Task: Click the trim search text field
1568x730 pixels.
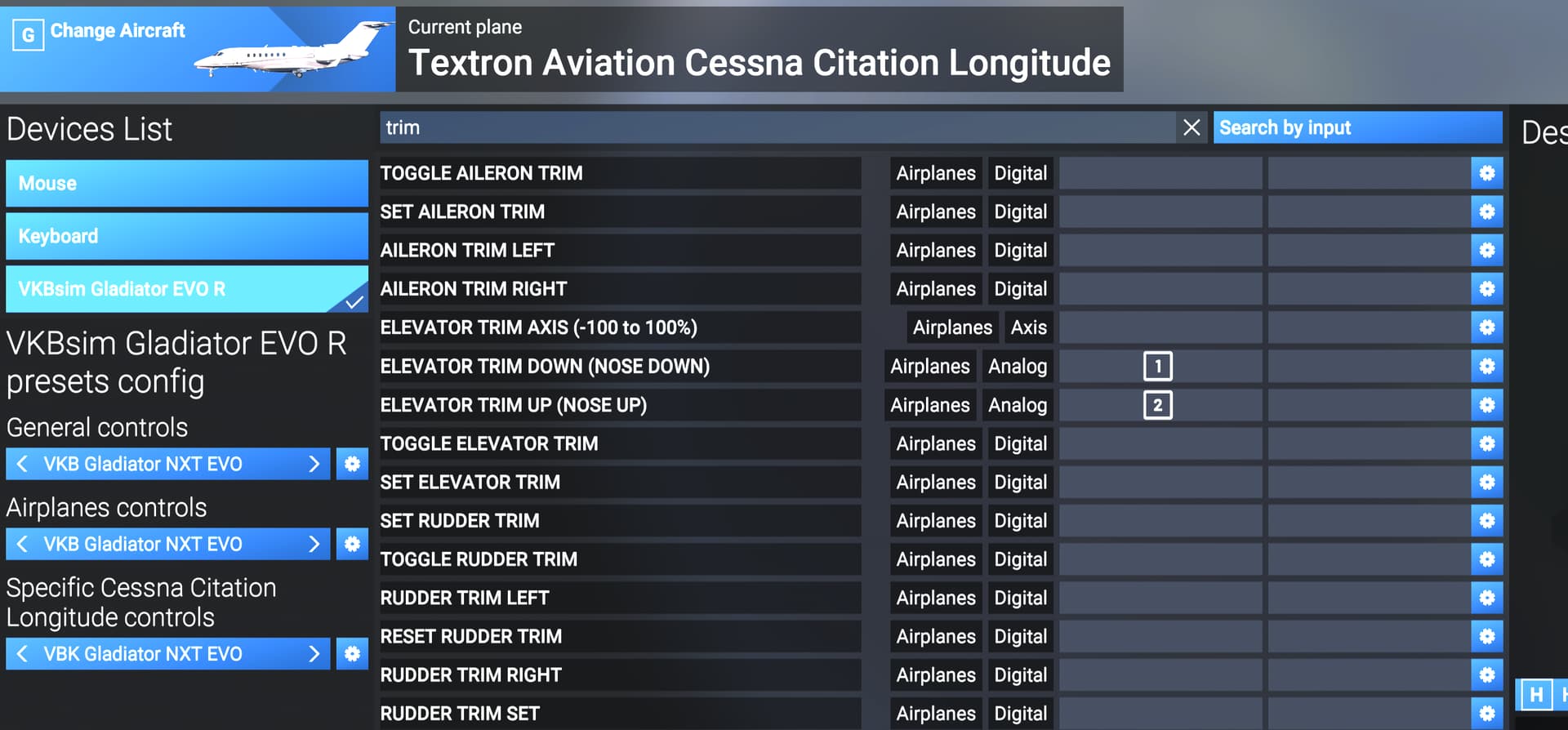Action: point(777,127)
